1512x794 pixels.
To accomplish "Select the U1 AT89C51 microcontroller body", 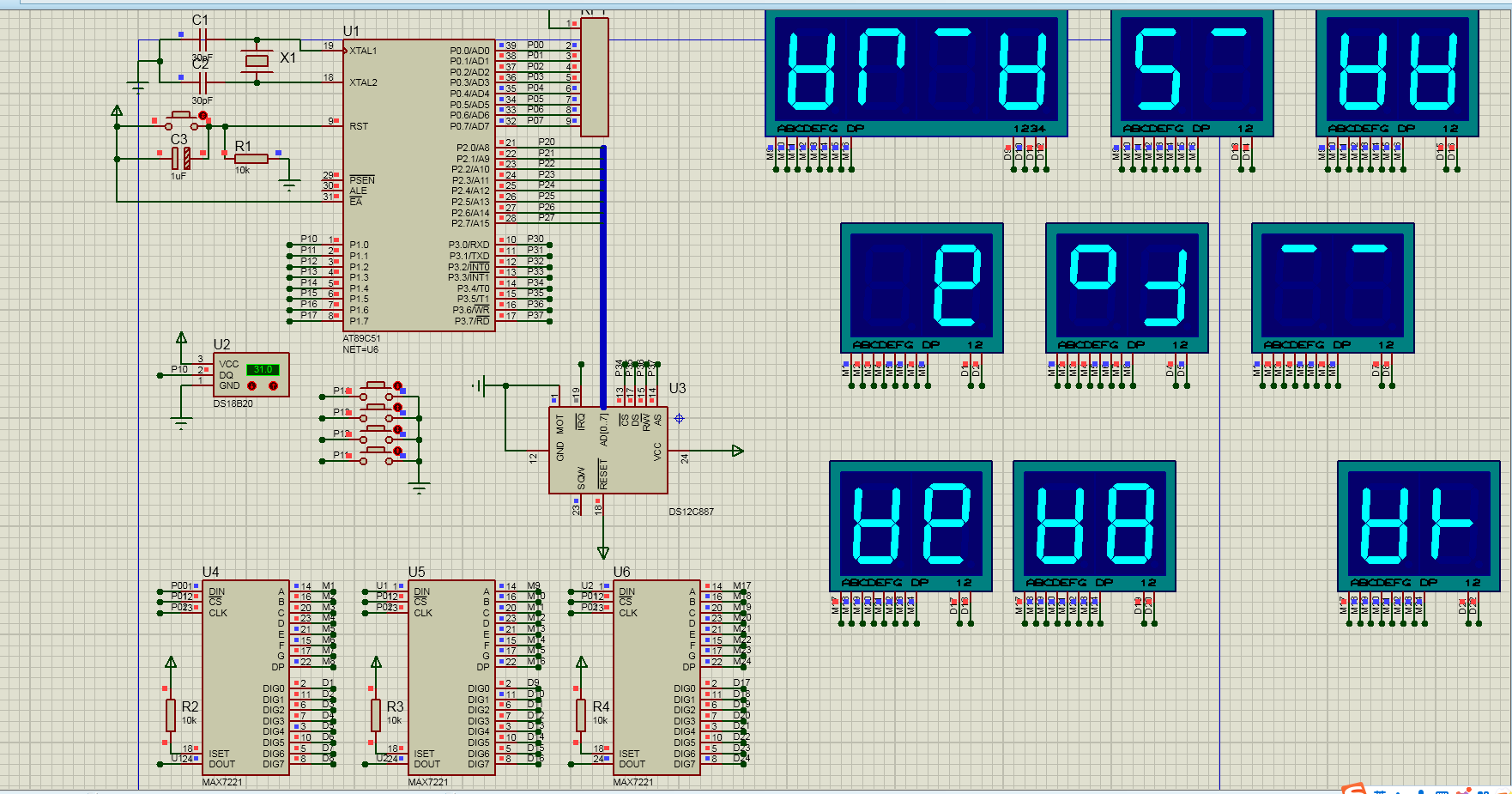I will (x=419, y=185).
